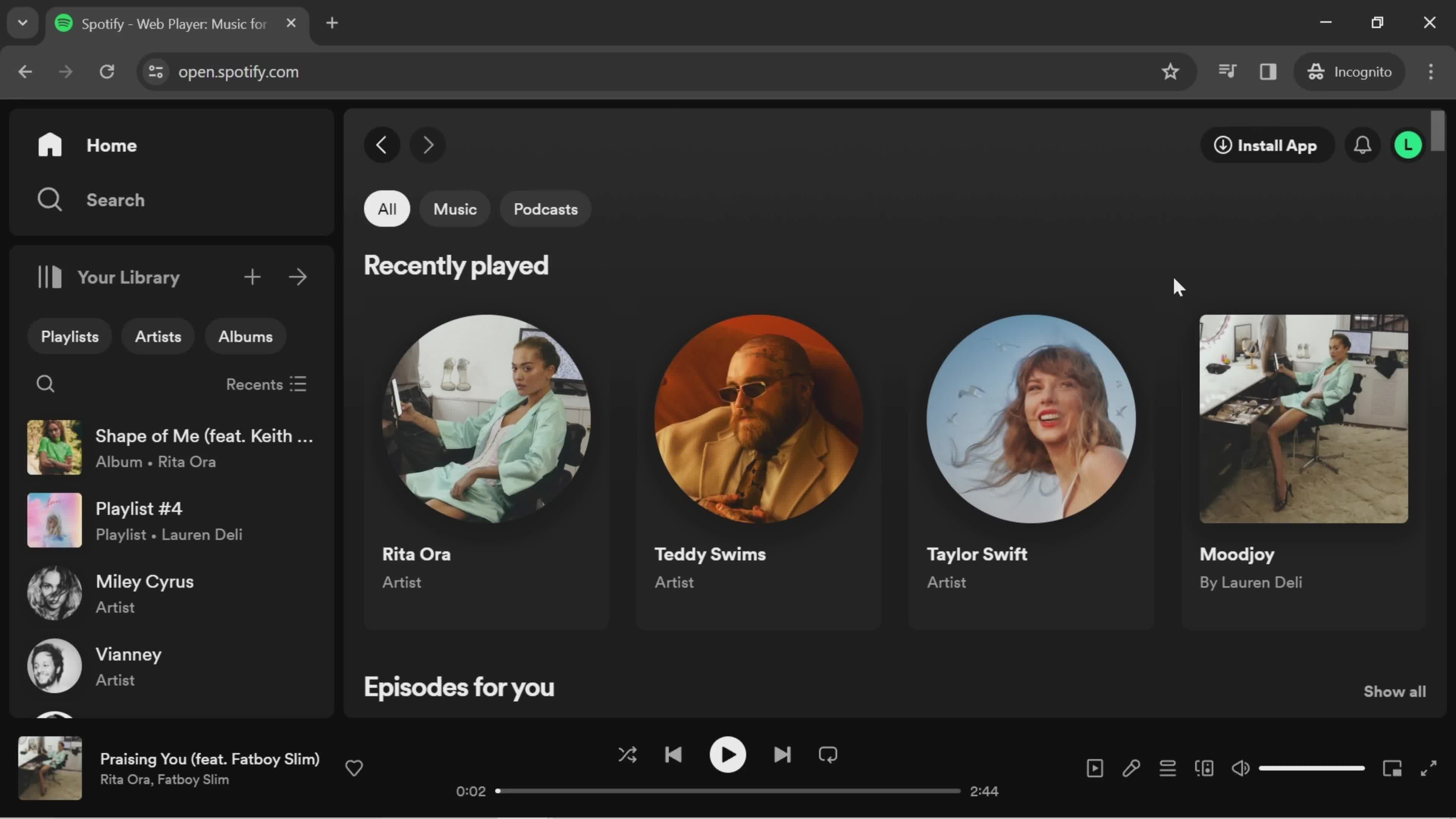Filter library by Albums
This screenshot has width=1456, height=819.
(x=245, y=336)
